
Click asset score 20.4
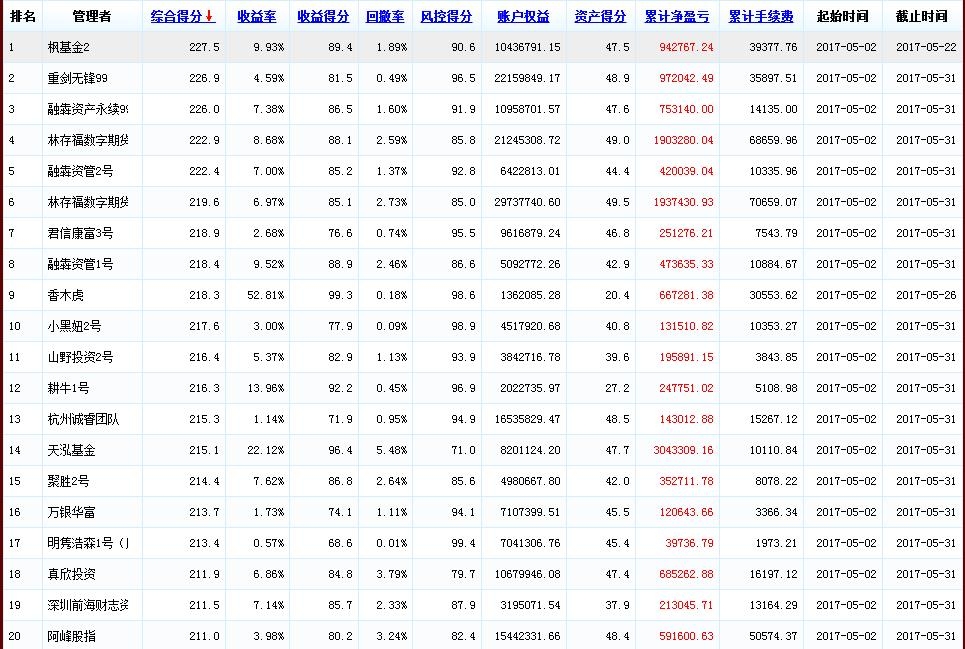[617, 295]
